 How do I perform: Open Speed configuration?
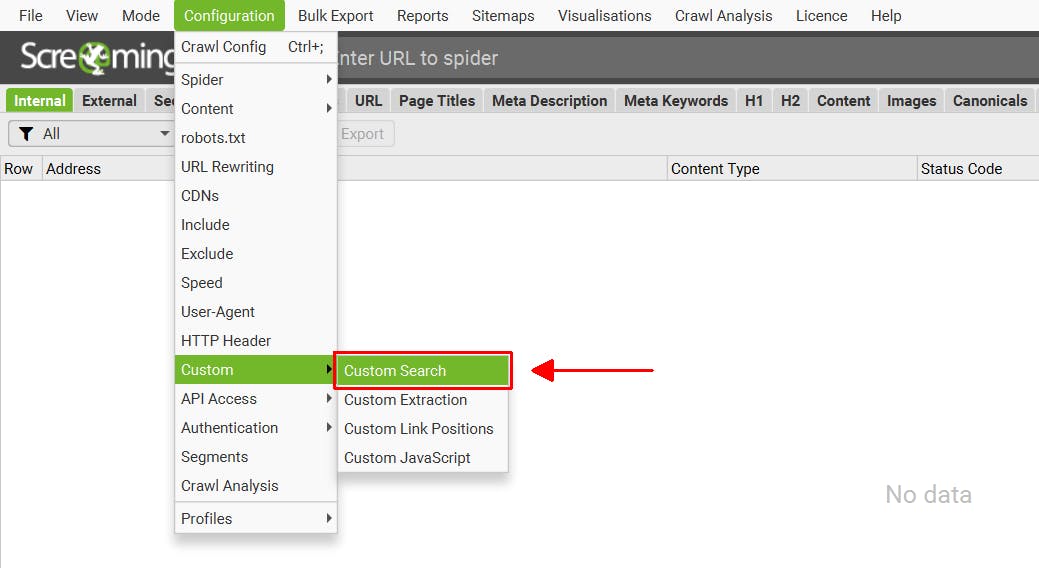pyautogui.click(x=256, y=283)
